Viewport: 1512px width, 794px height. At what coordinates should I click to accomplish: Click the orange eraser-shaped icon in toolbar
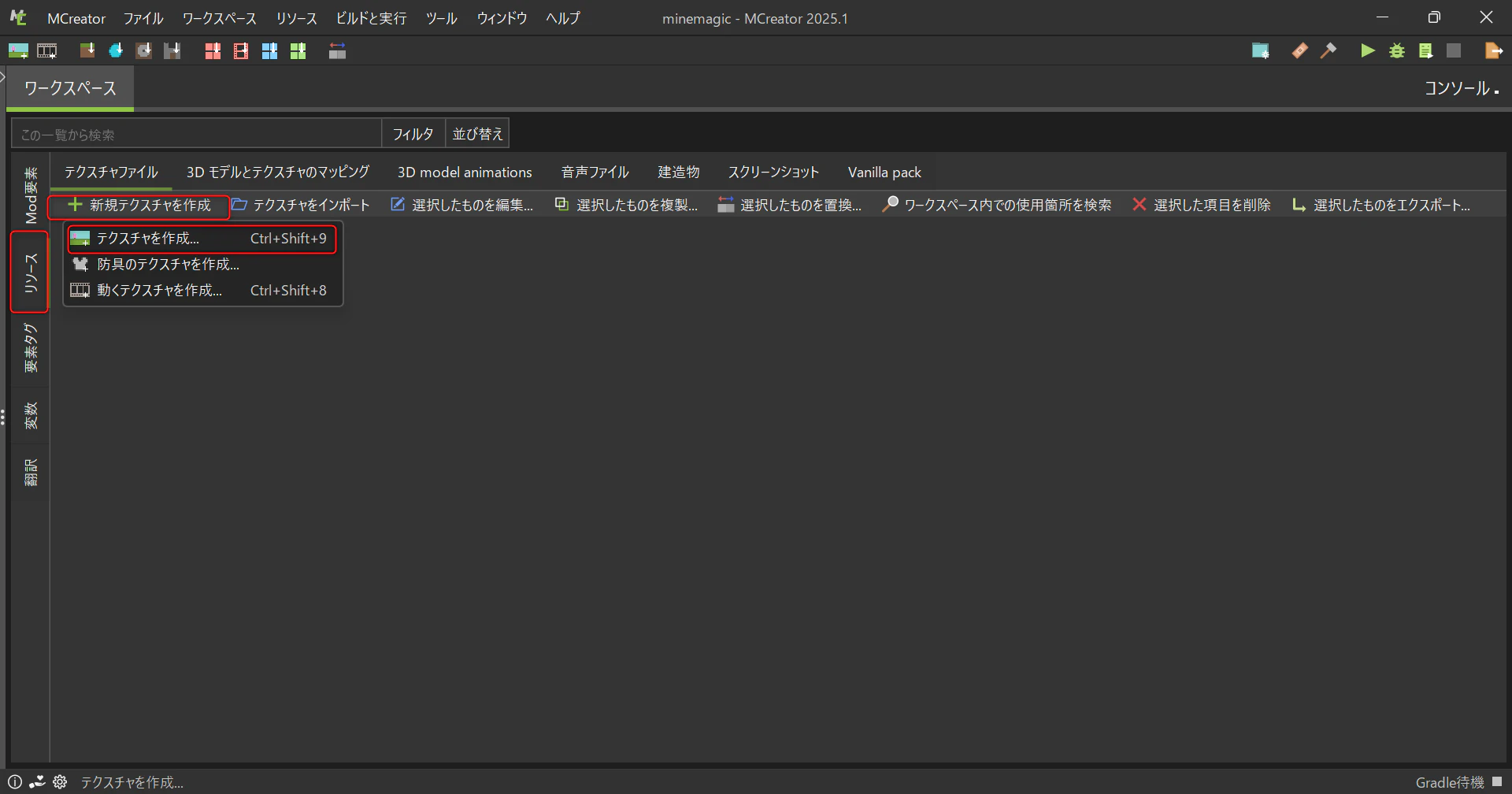click(x=1300, y=51)
